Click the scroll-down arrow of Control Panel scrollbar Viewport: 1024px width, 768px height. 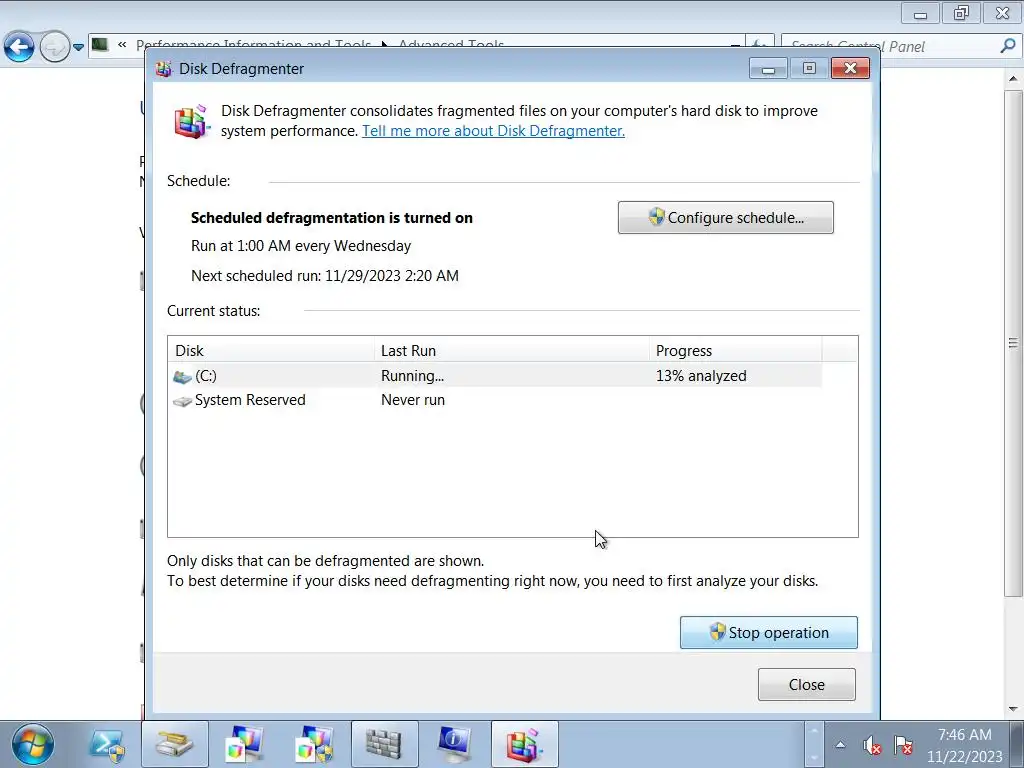click(1013, 709)
